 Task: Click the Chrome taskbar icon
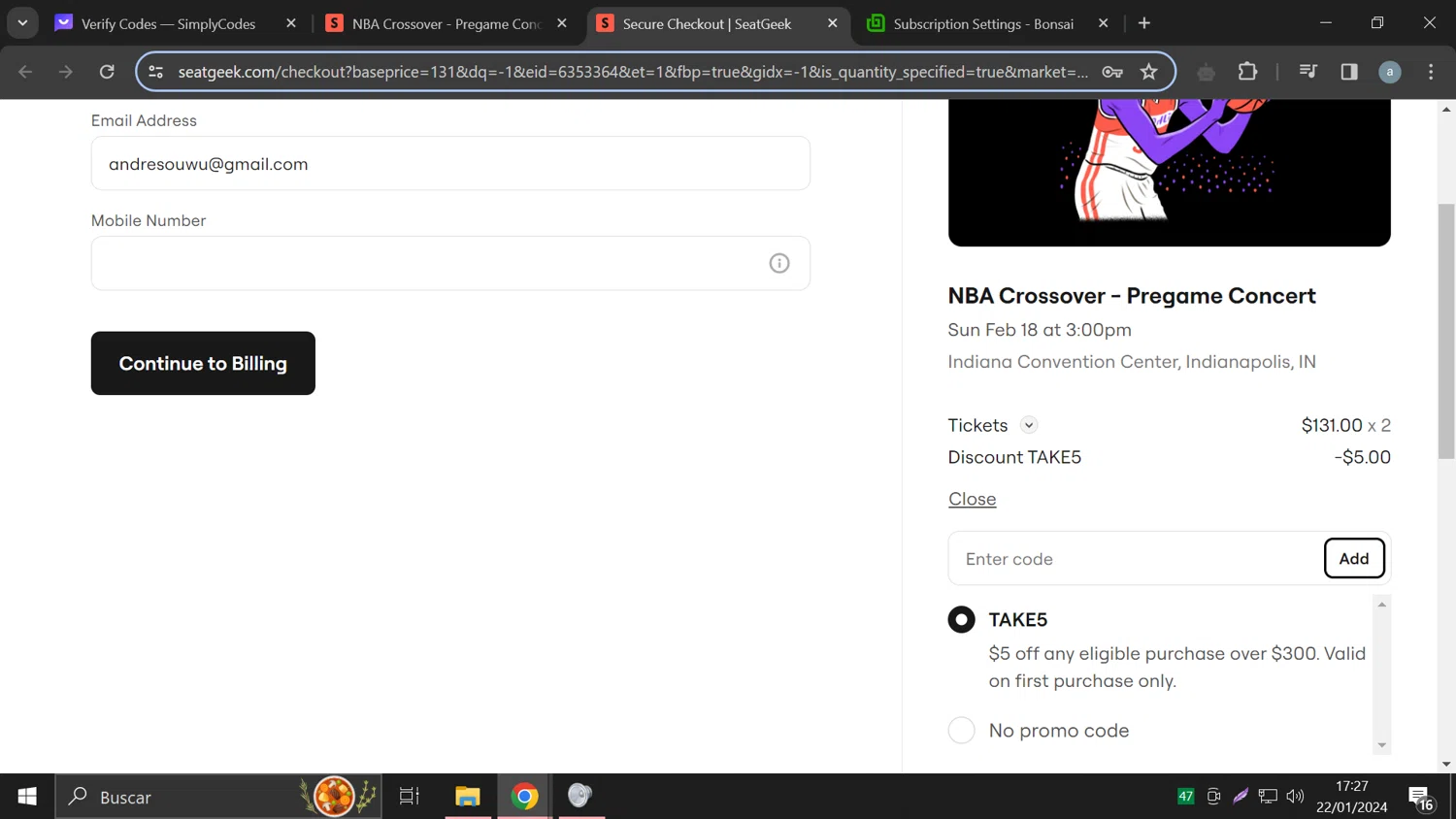525,797
